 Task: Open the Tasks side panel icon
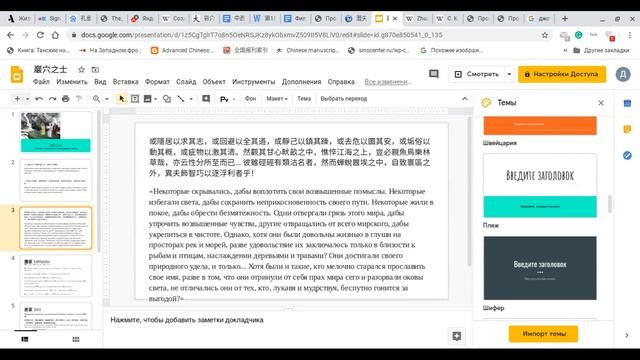click(x=627, y=156)
